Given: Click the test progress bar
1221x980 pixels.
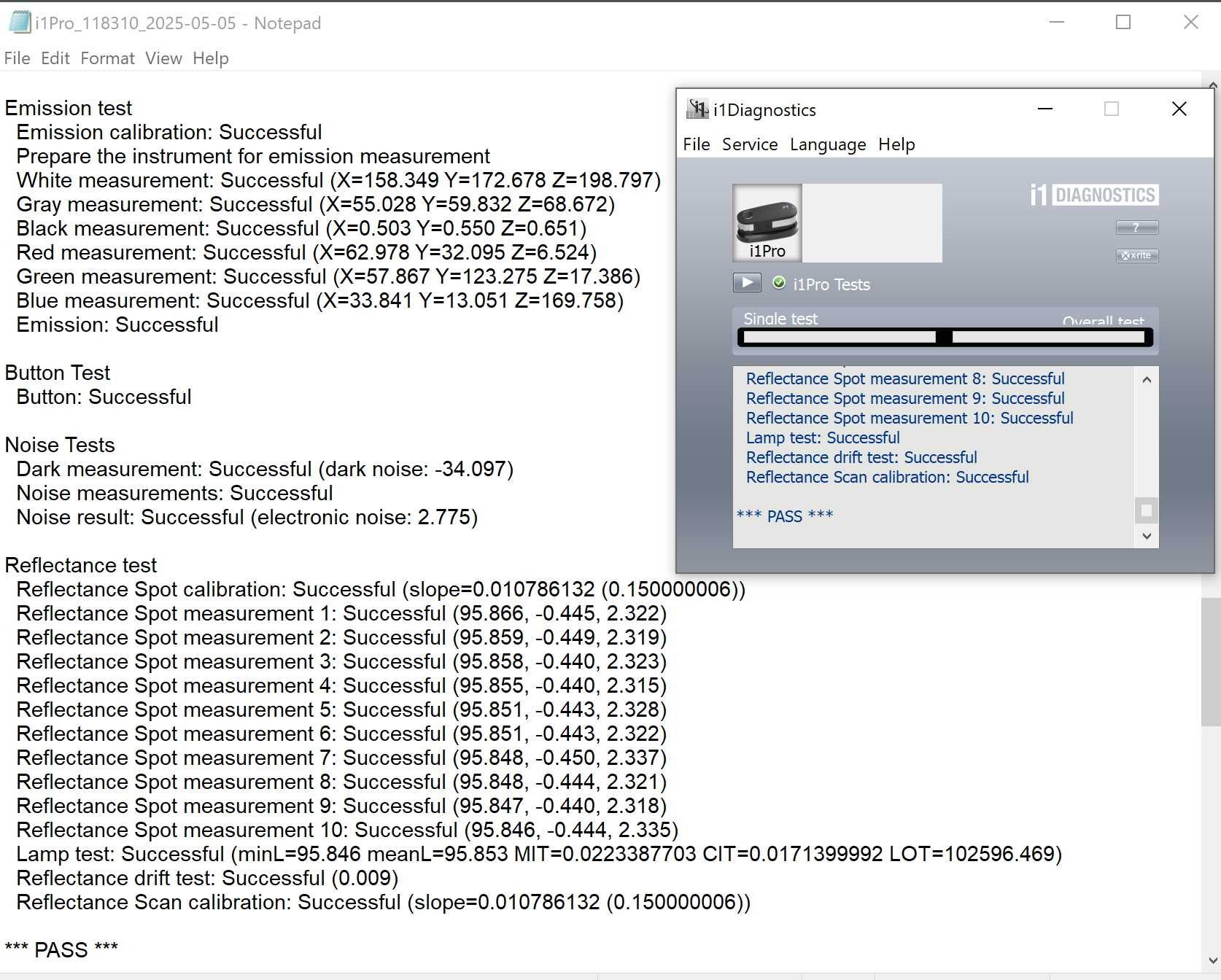Looking at the screenshot, I should [x=945, y=337].
